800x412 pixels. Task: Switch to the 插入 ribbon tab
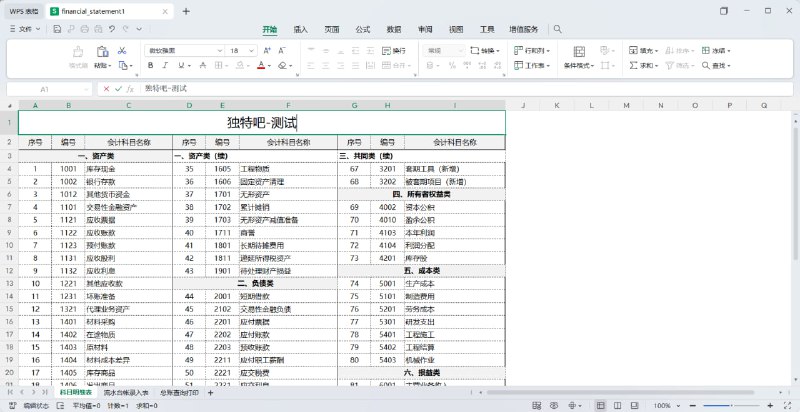[x=301, y=30]
